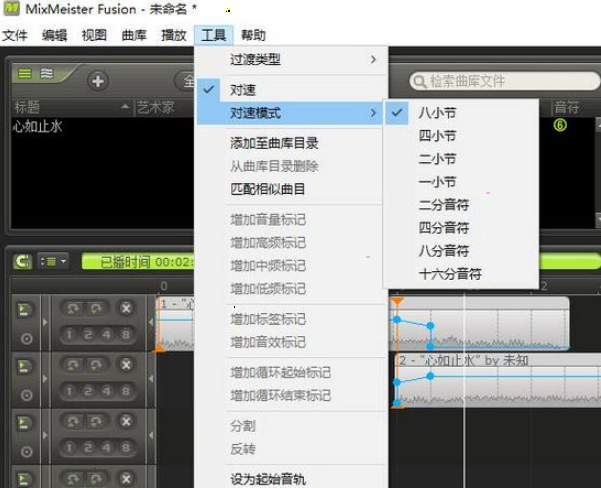
Task: Click the third track's right loop arrow
Action: point(95,421)
